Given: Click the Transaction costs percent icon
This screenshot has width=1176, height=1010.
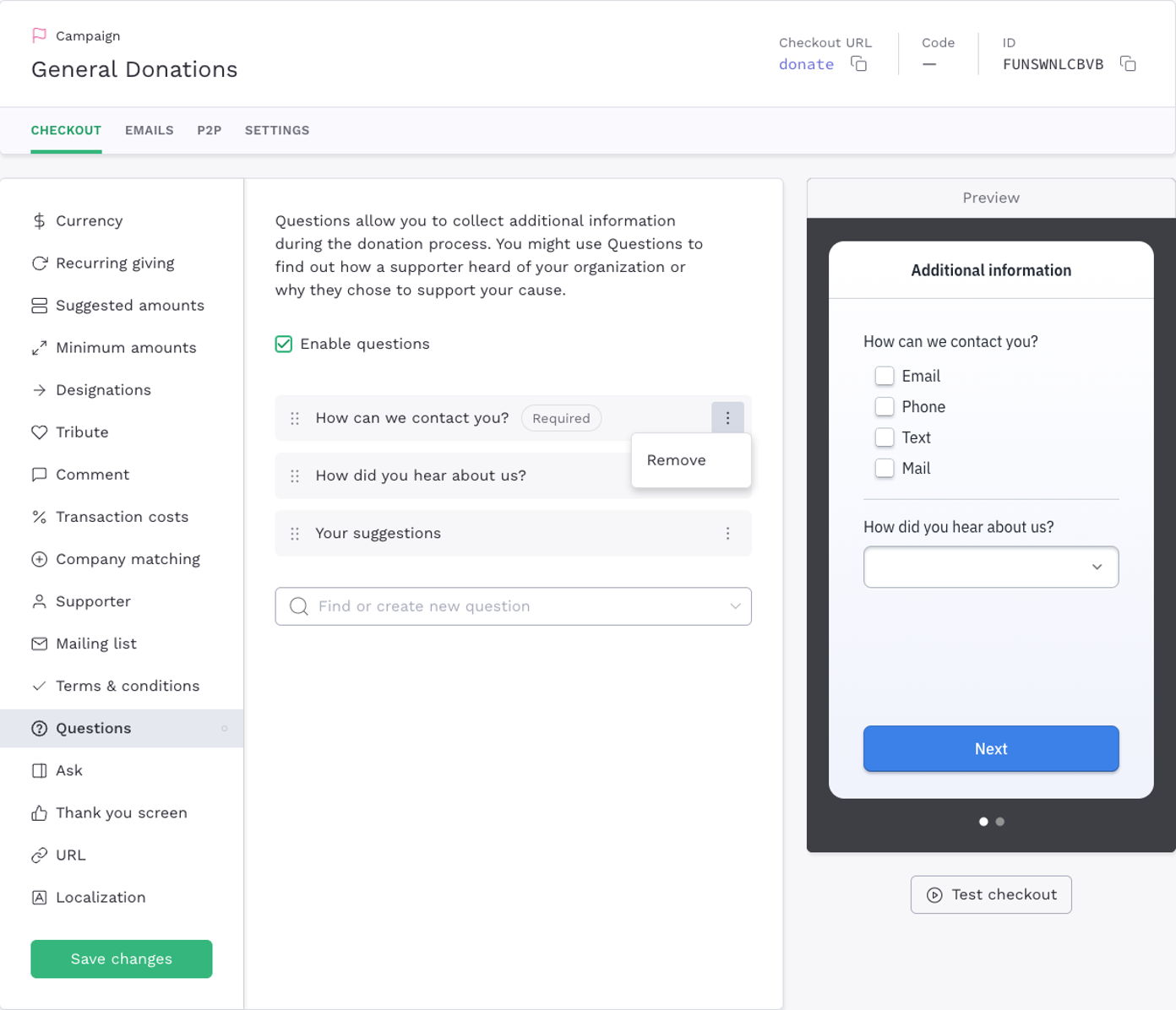Looking at the screenshot, I should (x=39, y=517).
